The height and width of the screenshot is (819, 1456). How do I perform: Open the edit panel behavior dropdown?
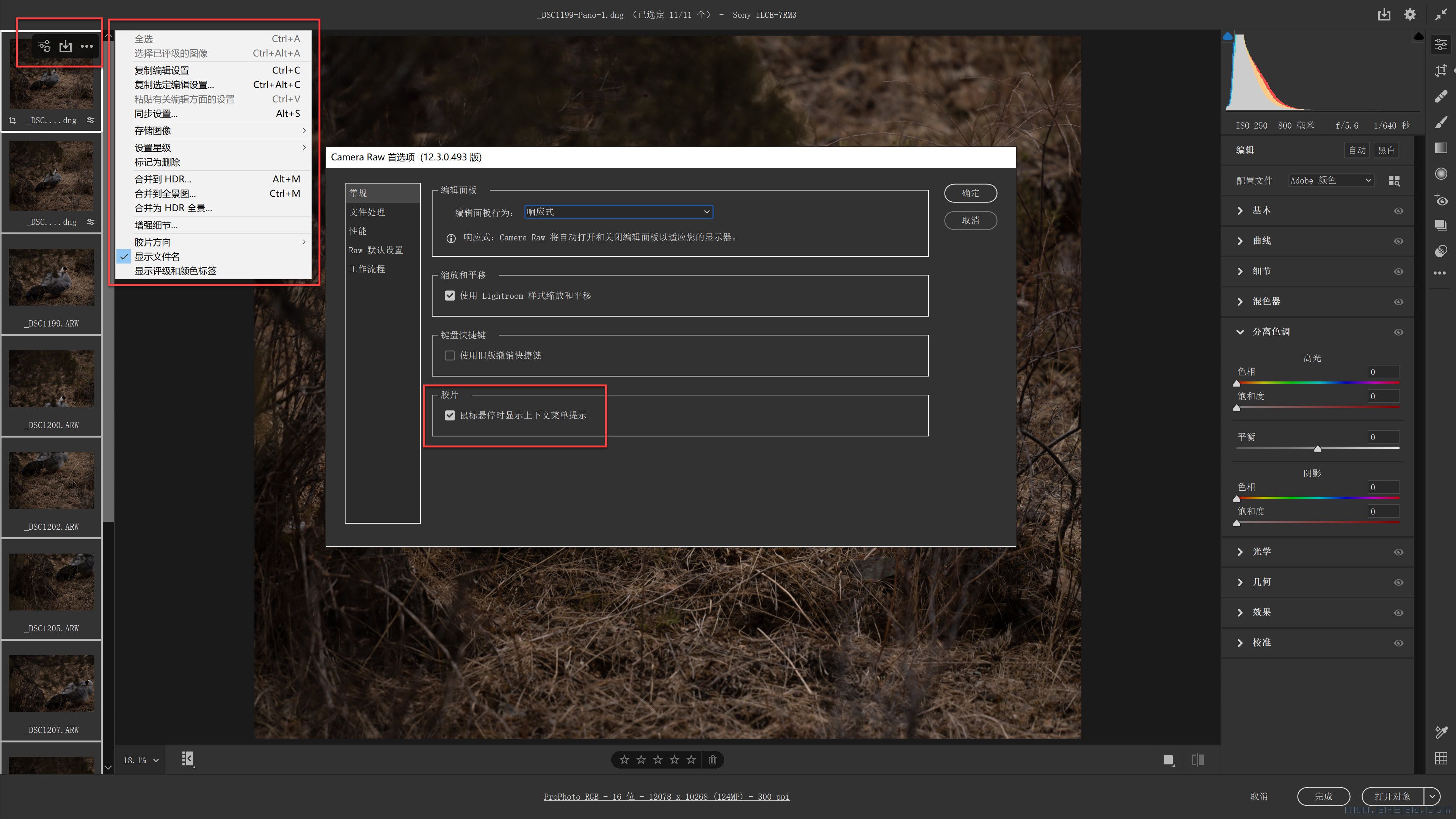point(618,212)
